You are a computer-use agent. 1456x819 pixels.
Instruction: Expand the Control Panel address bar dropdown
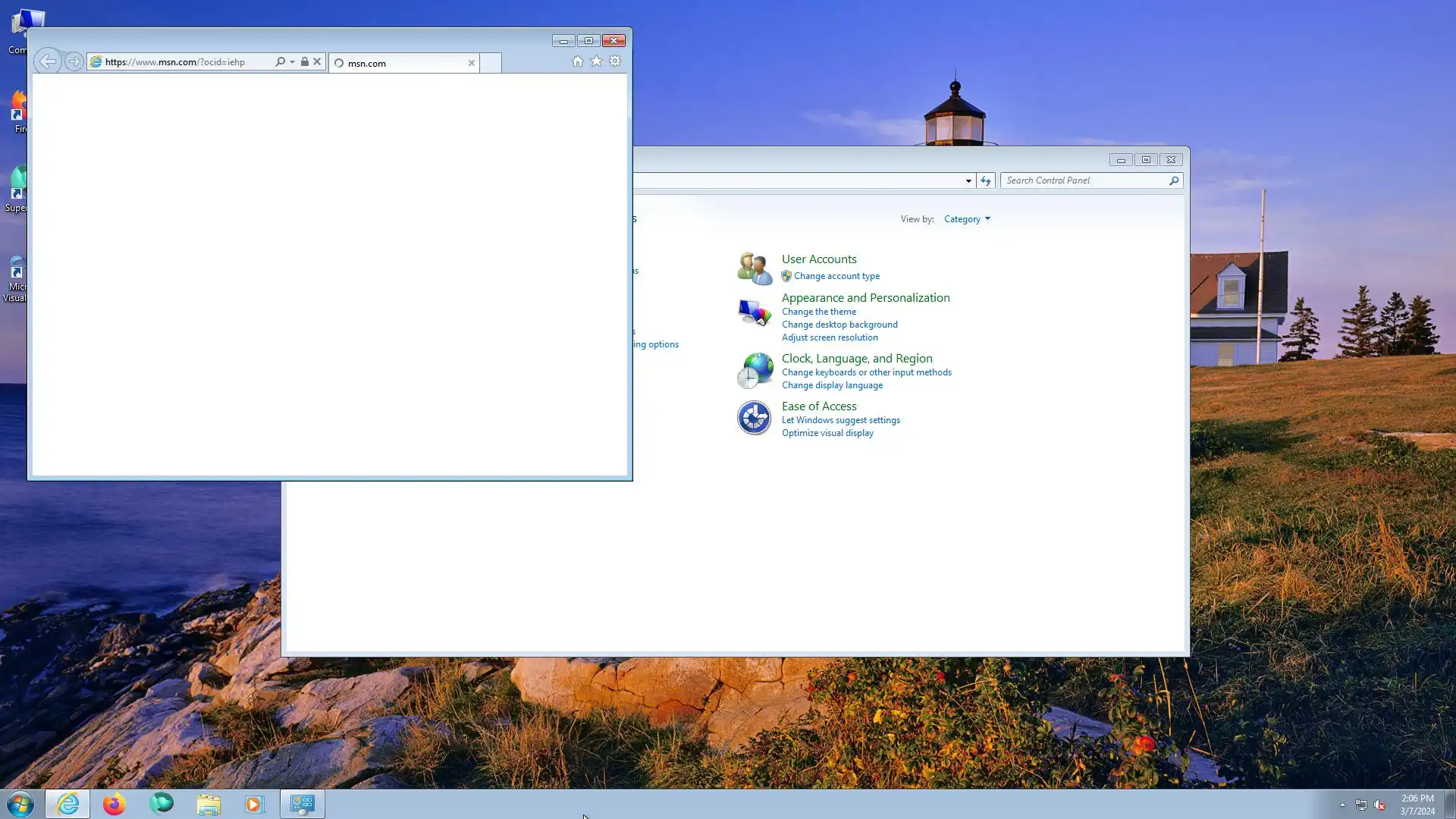[x=968, y=180]
